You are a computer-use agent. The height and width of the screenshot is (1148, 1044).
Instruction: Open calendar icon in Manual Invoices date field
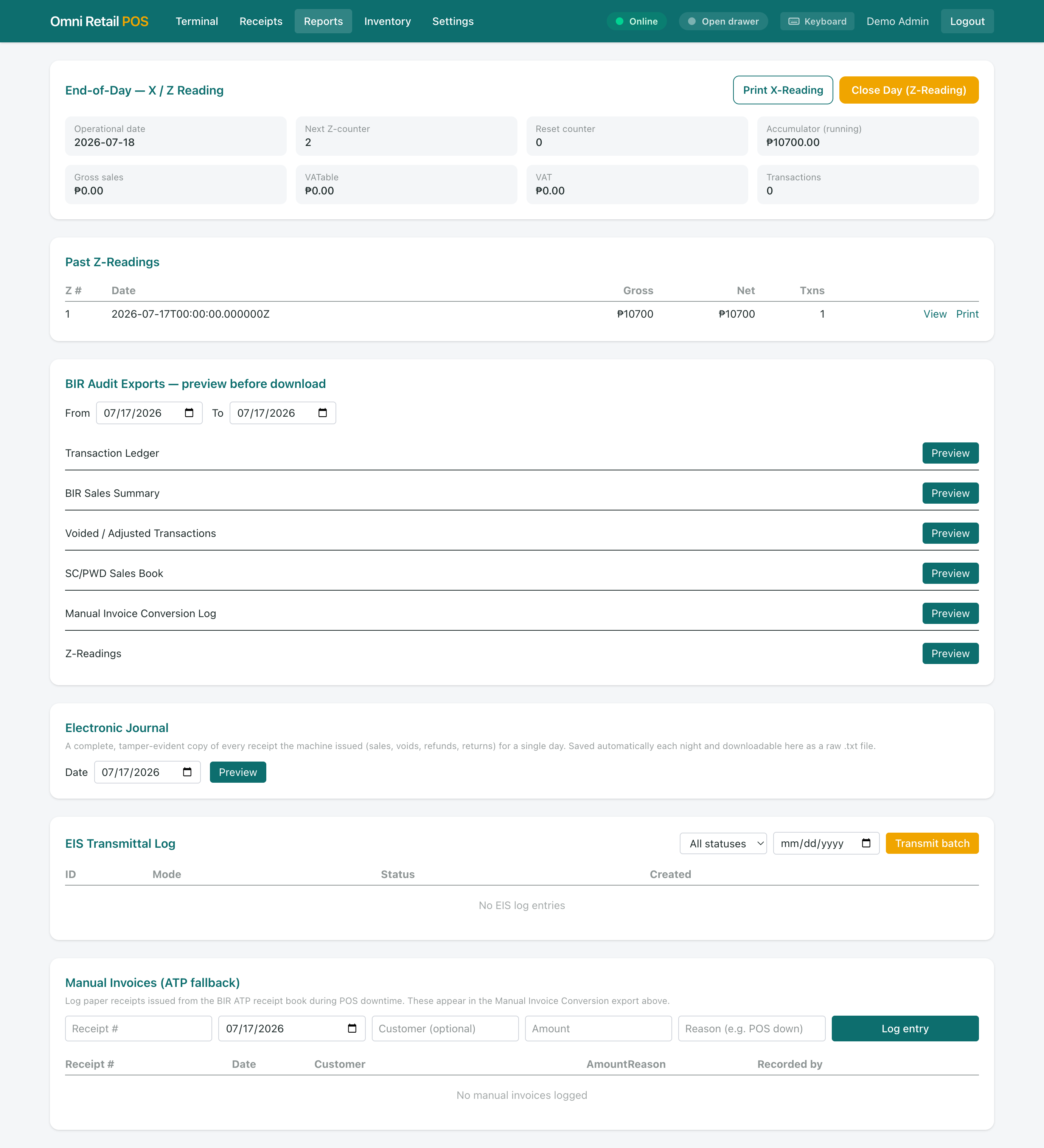tap(352, 1029)
